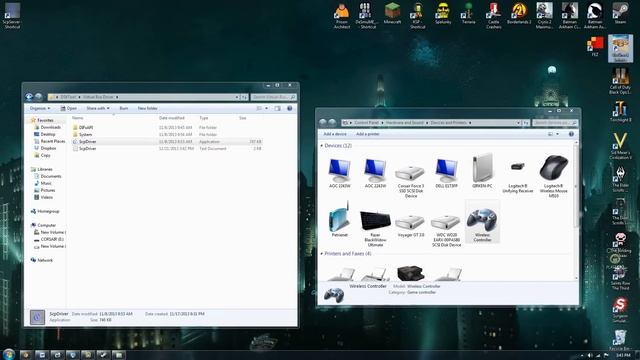Click the Explorer search box
The width and height of the screenshot is (640, 360).
[x=273, y=97]
